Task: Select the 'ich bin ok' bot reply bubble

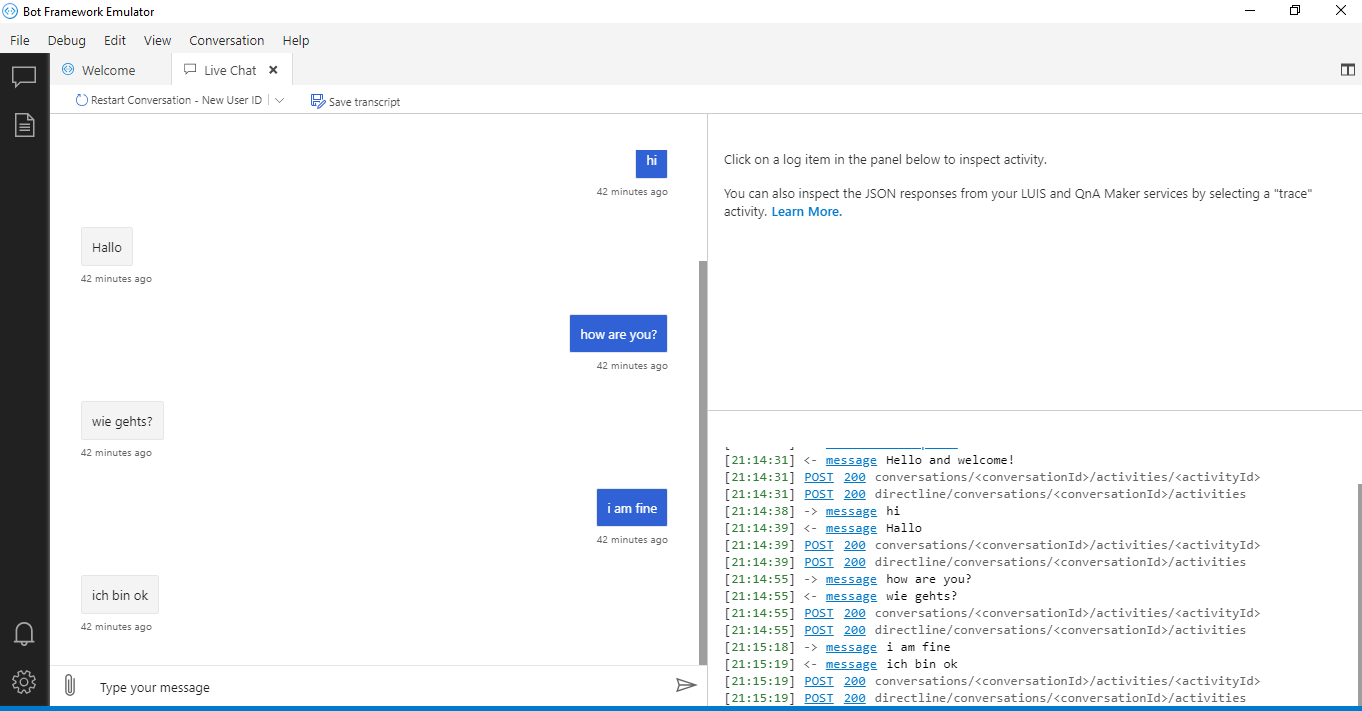Action: (x=120, y=595)
